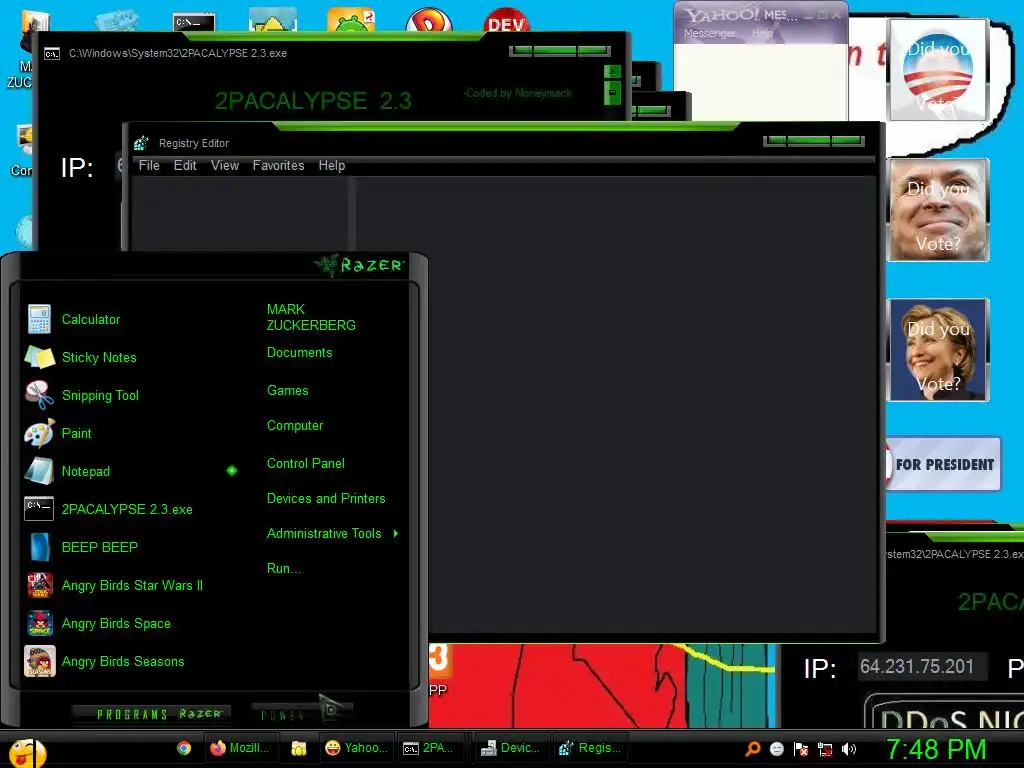Click console scrollbar up arrow button
The height and width of the screenshot is (768, 1024).
[x=612, y=72]
